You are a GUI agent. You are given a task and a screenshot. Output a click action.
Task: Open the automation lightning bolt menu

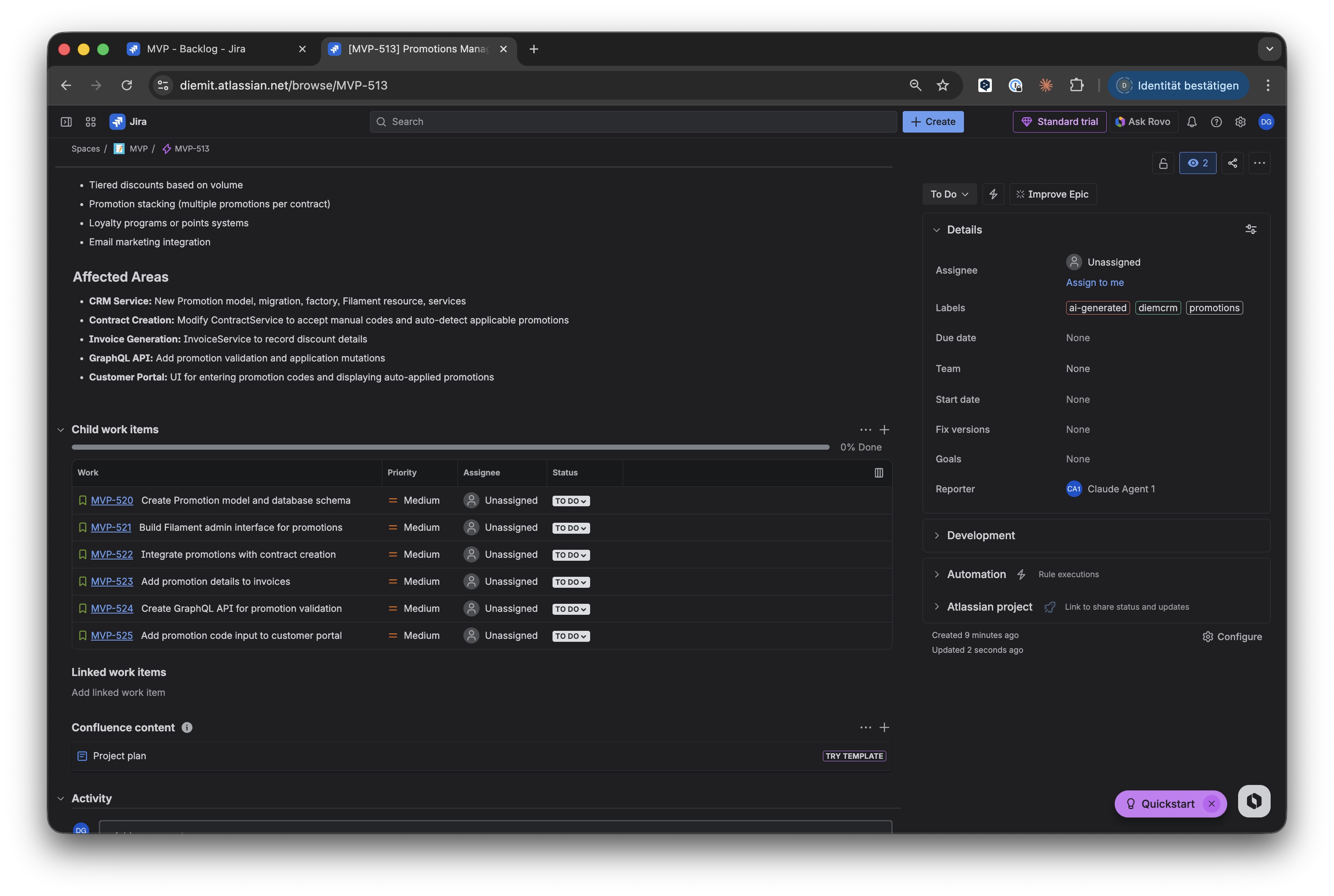coord(993,194)
